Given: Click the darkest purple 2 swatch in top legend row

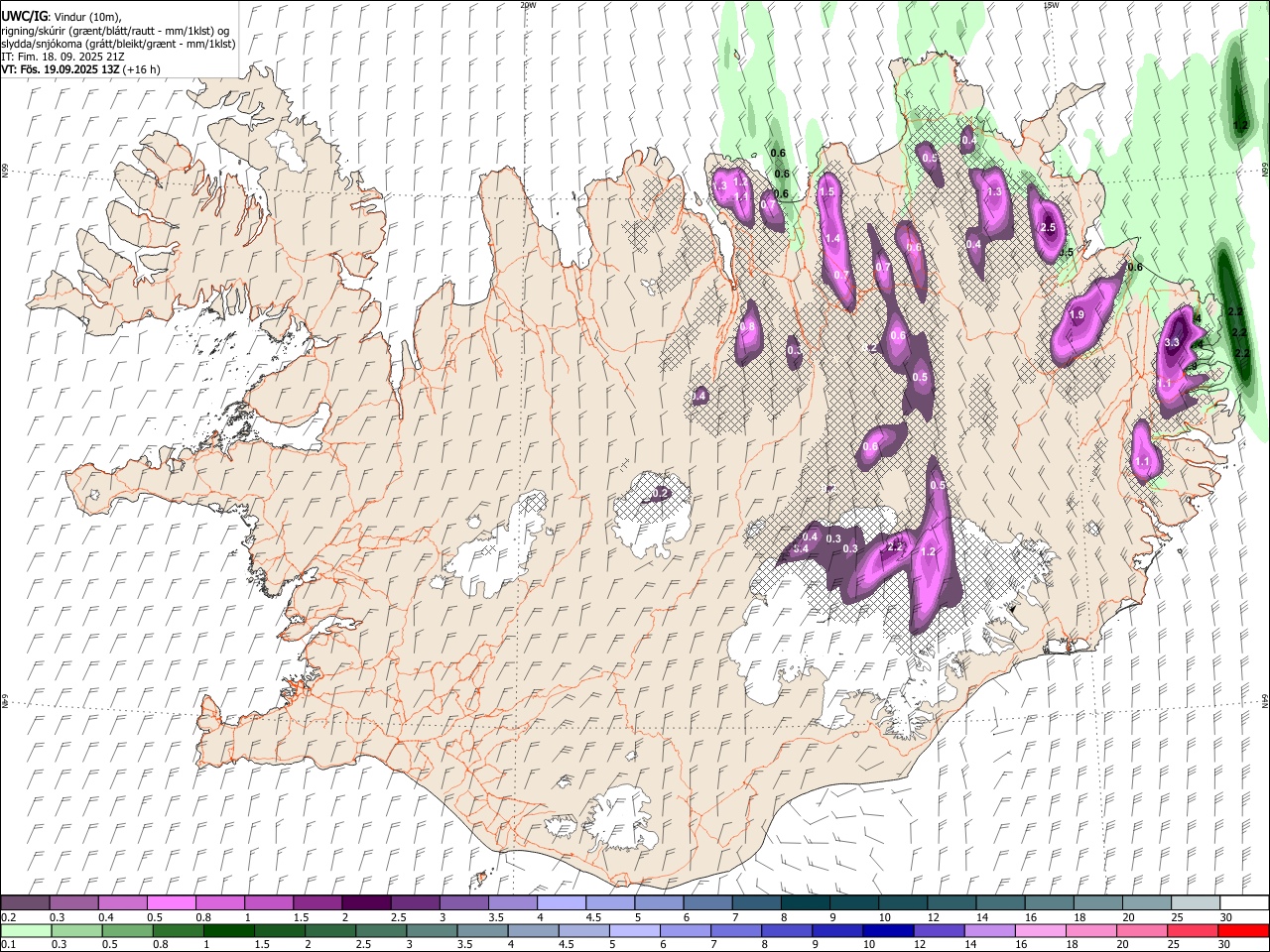Looking at the screenshot, I should pos(365,902).
